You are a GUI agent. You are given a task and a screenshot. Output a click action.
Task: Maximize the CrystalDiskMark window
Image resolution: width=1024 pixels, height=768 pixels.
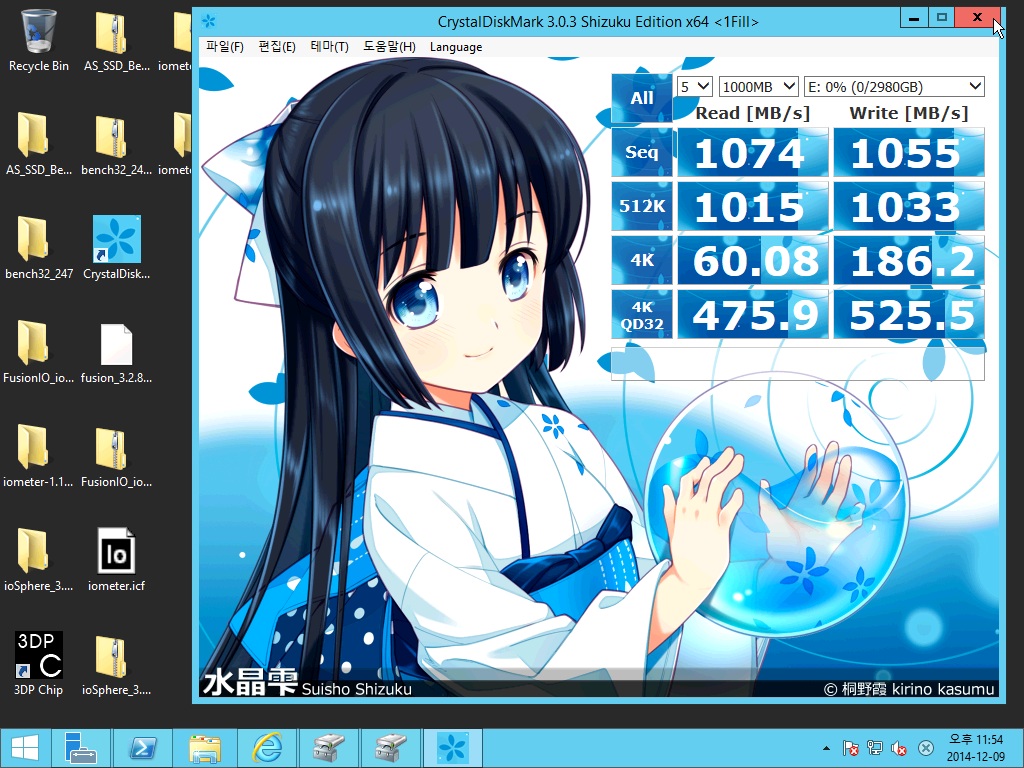pyautogui.click(x=941, y=18)
